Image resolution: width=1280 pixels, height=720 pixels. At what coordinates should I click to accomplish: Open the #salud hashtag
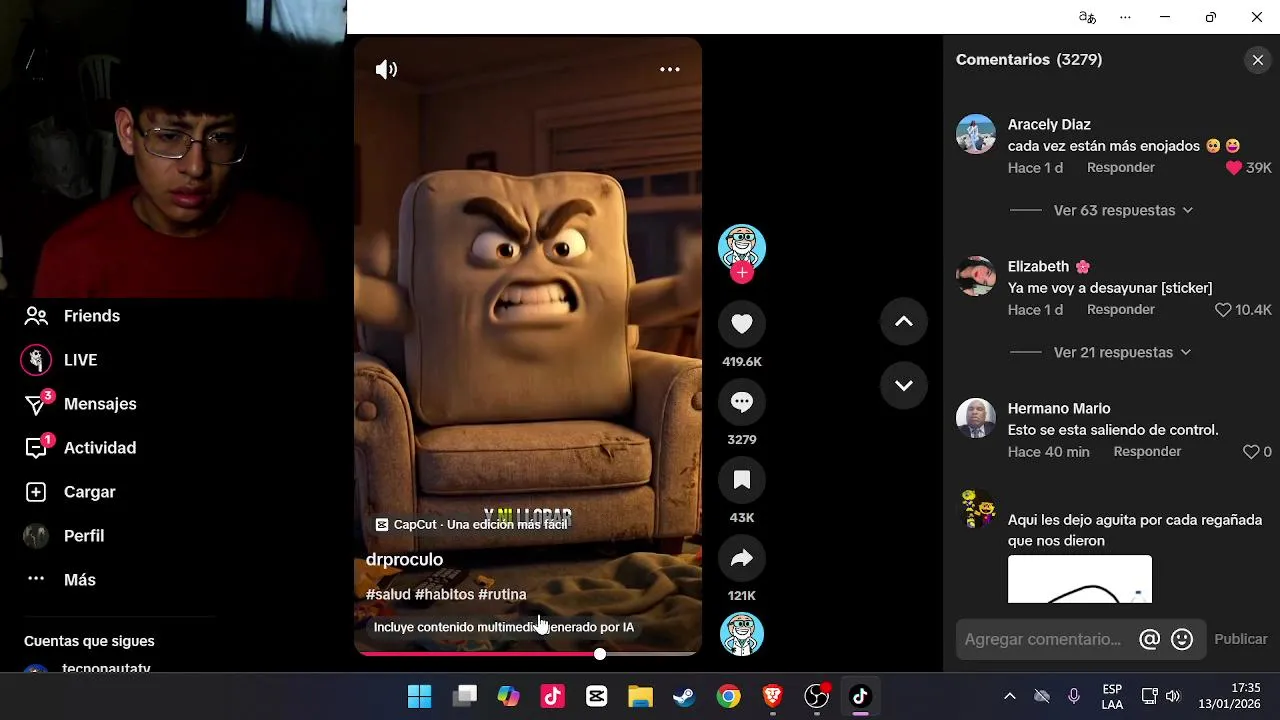[x=388, y=594]
